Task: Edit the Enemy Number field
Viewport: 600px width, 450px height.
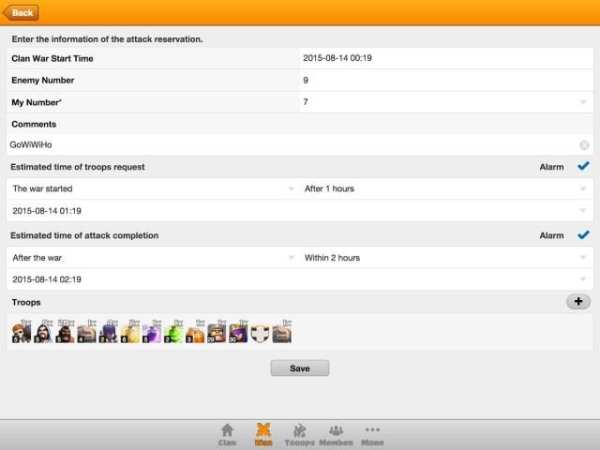Action: [x=446, y=80]
